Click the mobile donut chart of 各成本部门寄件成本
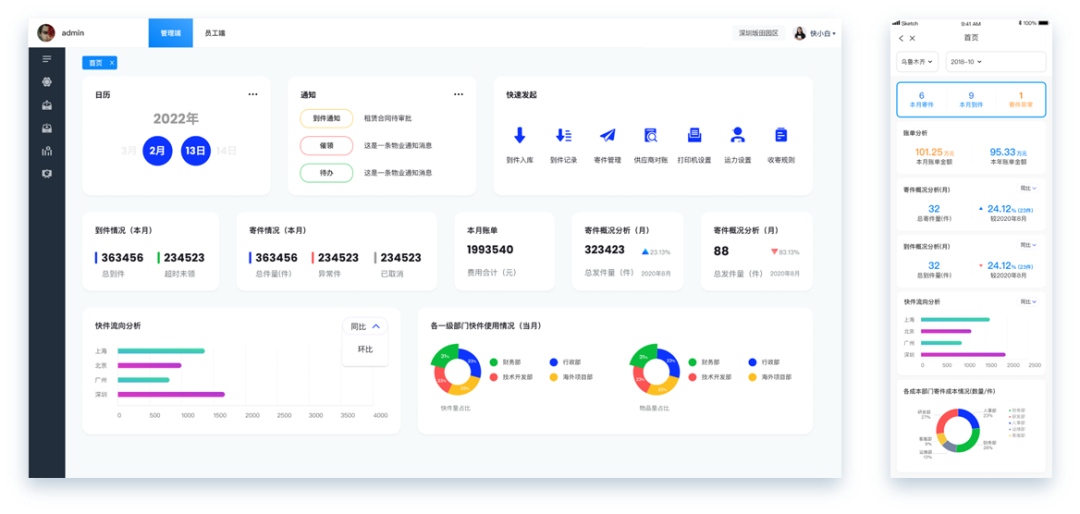 point(957,431)
